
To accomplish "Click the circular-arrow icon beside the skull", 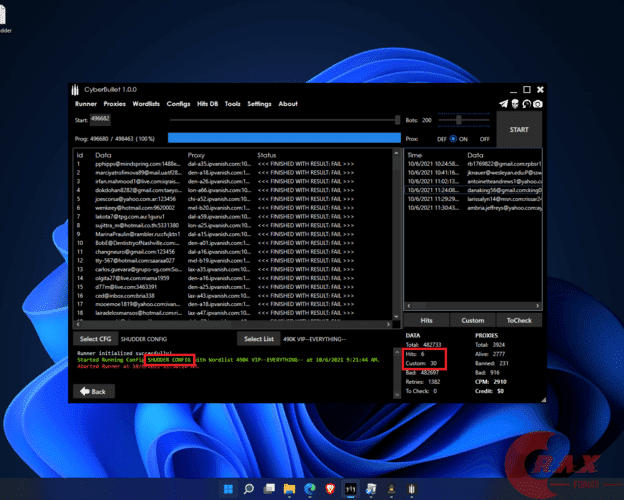I will [x=526, y=104].
